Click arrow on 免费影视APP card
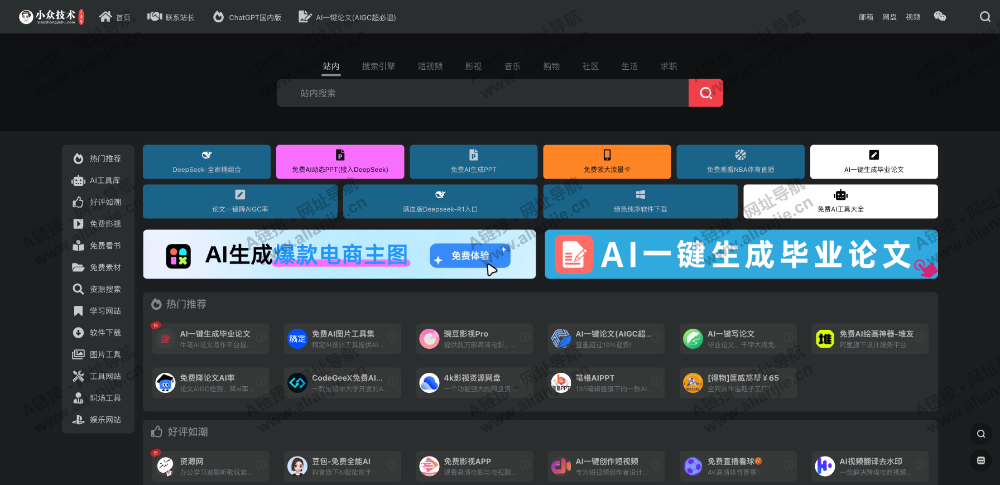Image resolution: width=1000 pixels, height=485 pixels. pyautogui.click(x=525, y=465)
